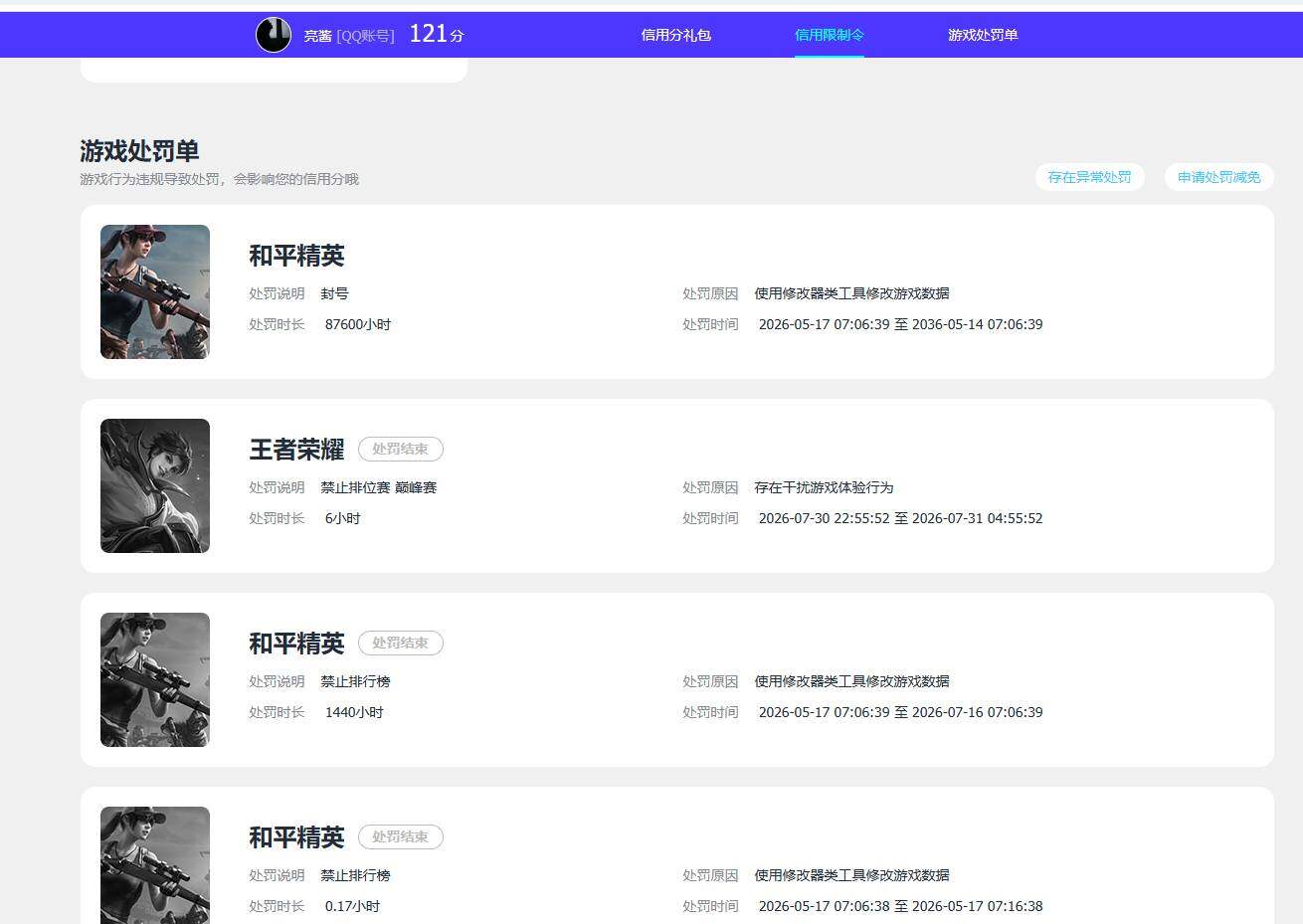This screenshot has height=924, width=1303.
Task: Open the 信用分礼包 tab
Action: (x=675, y=35)
